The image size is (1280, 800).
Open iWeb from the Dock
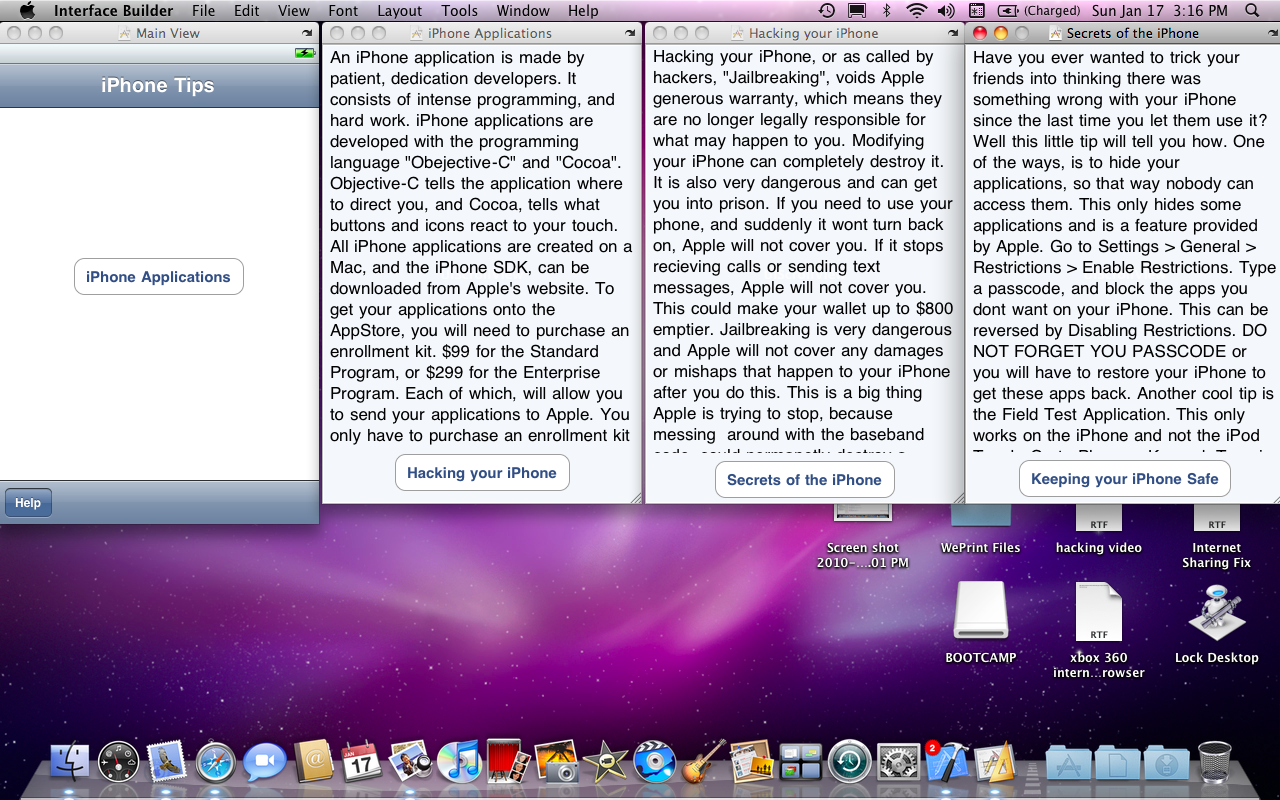[x=751, y=762]
